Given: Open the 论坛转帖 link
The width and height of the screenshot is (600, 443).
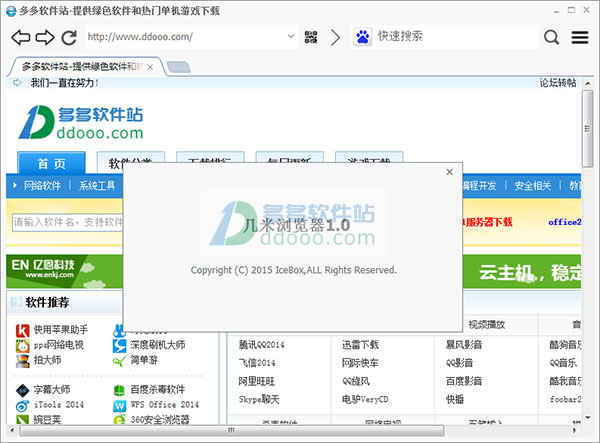Looking at the screenshot, I should click(x=558, y=83).
